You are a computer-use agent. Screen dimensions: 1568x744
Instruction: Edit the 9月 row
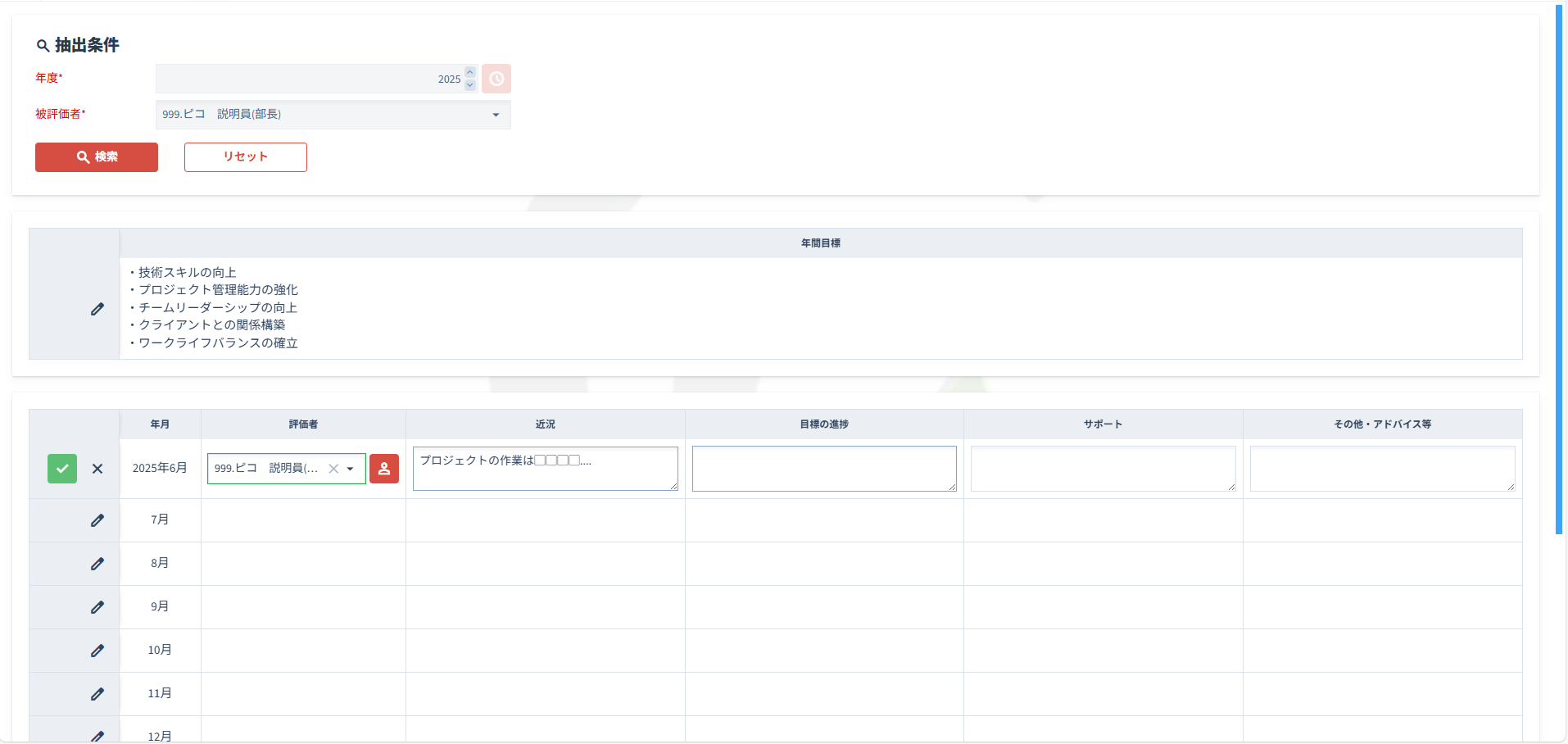(x=97, y=607)
